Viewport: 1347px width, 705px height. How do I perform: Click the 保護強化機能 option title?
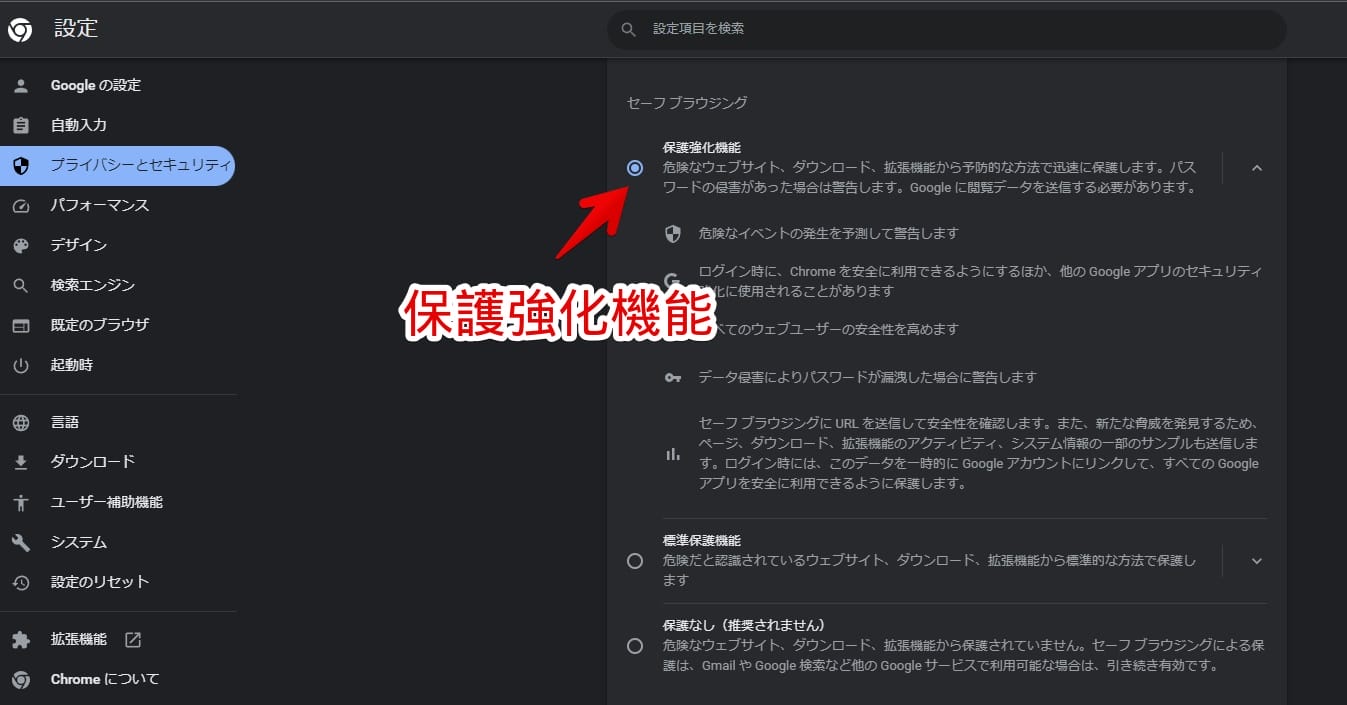(x=701, y=148)
